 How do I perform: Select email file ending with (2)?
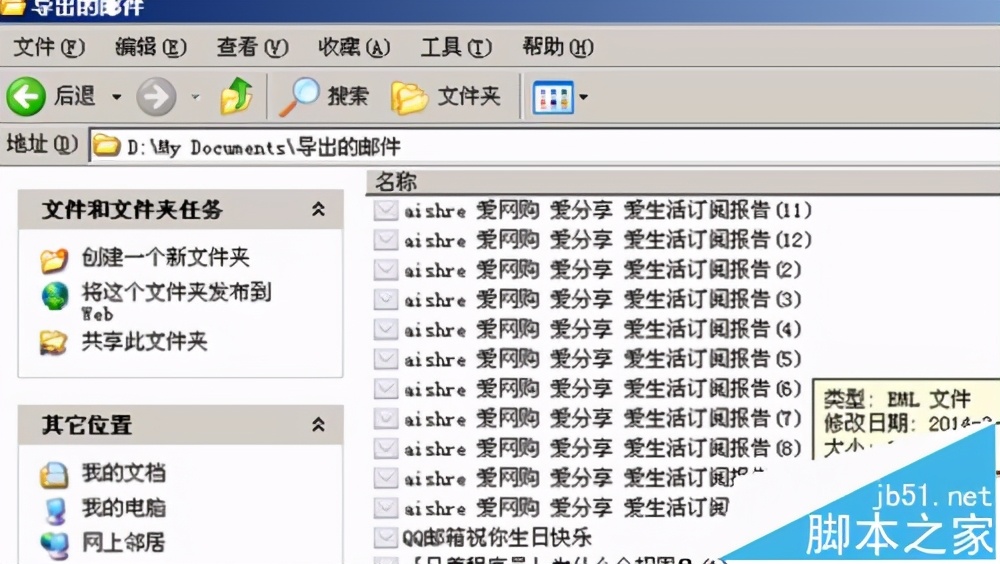pyautogui.click(x=602, y=270)
